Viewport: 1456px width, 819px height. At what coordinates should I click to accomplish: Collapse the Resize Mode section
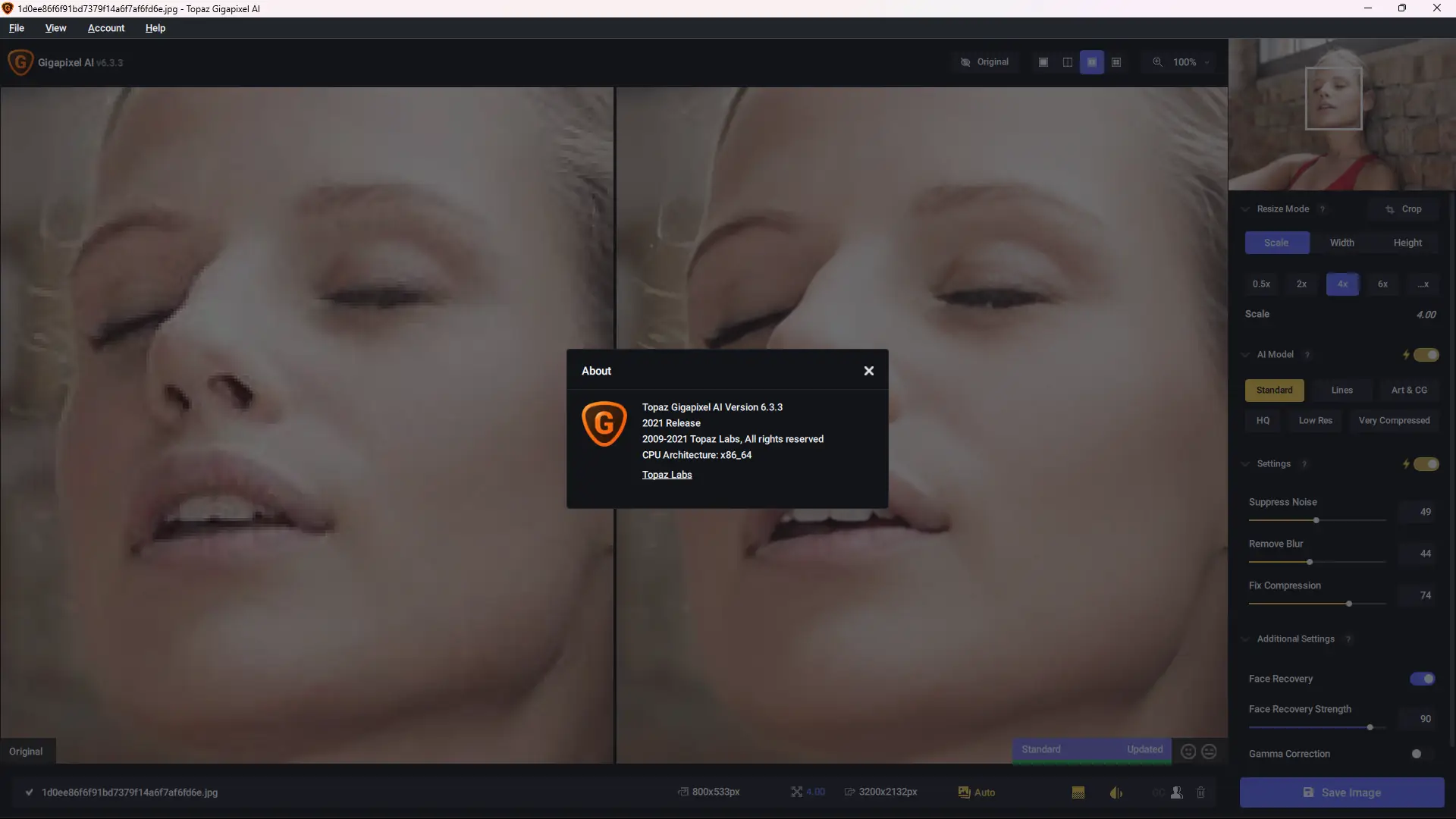pos(1245,209)
